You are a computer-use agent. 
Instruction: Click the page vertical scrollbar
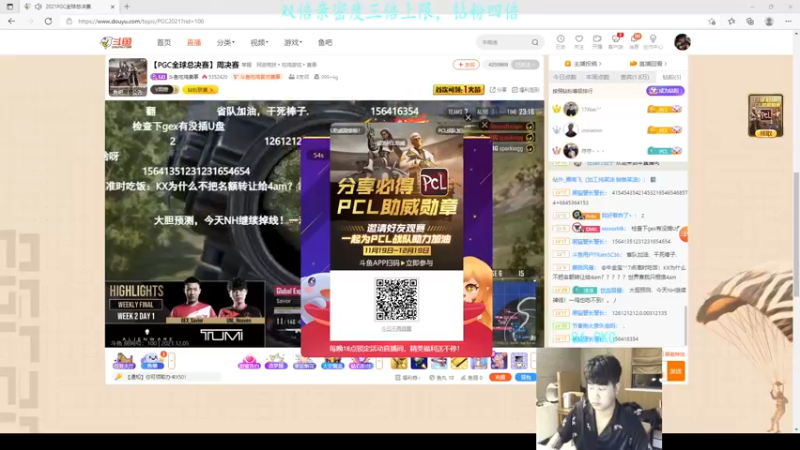pyautogui.click(x=796, y=233)
